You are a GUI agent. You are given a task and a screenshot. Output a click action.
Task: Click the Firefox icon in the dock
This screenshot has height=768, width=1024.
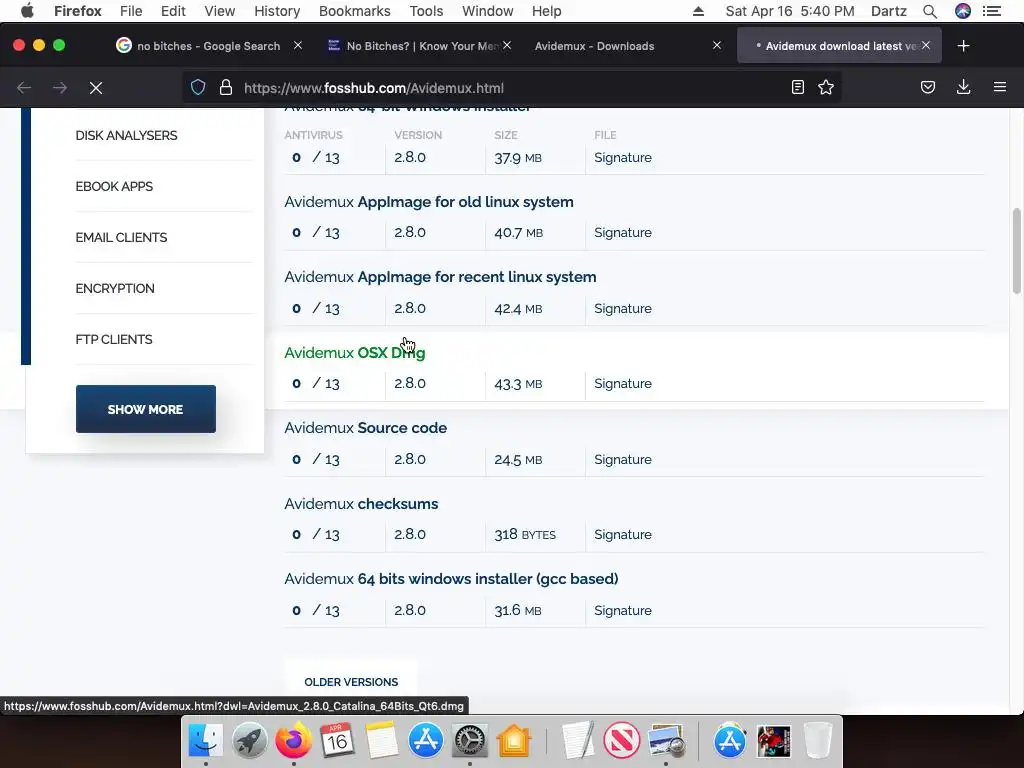[x=293, y=740]
